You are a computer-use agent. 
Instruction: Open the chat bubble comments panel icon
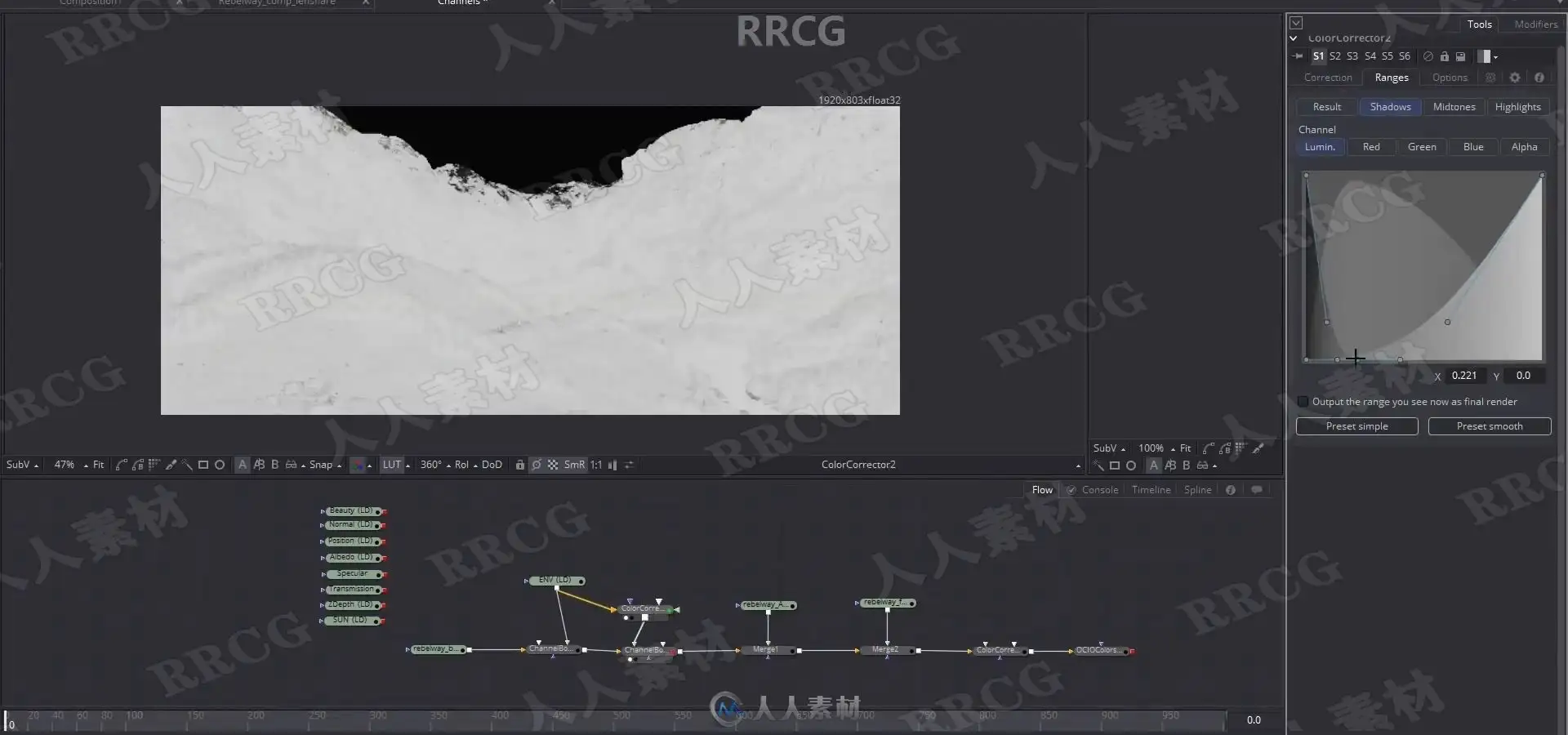point(1256,490)
